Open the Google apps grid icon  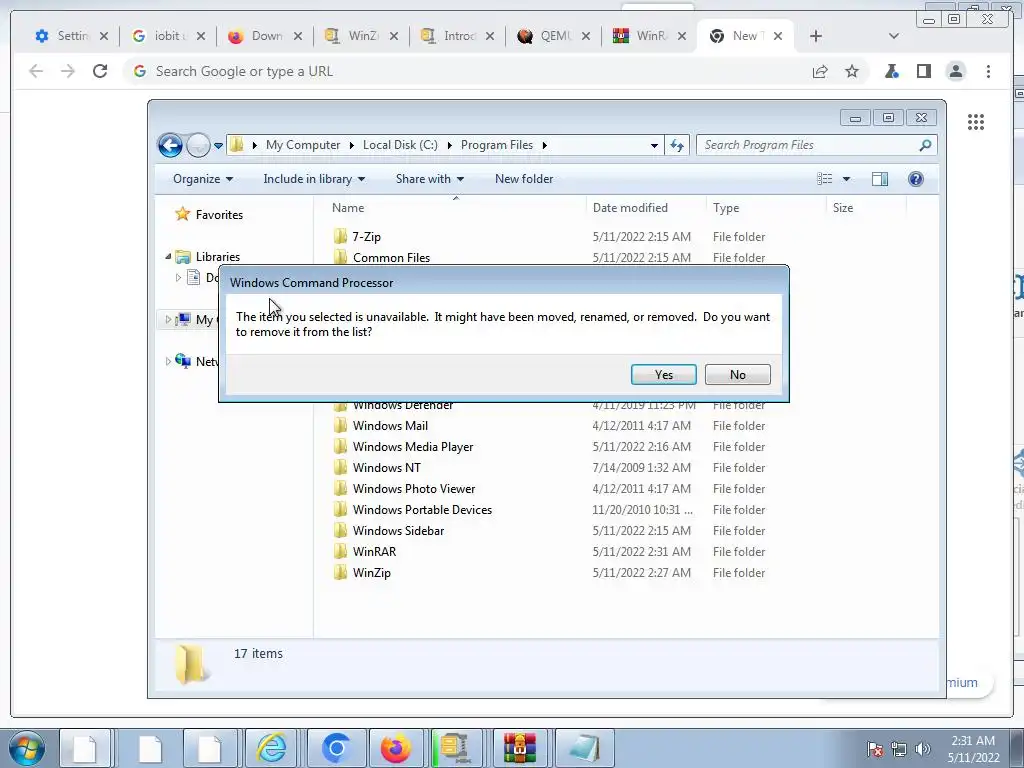(976, 121)
